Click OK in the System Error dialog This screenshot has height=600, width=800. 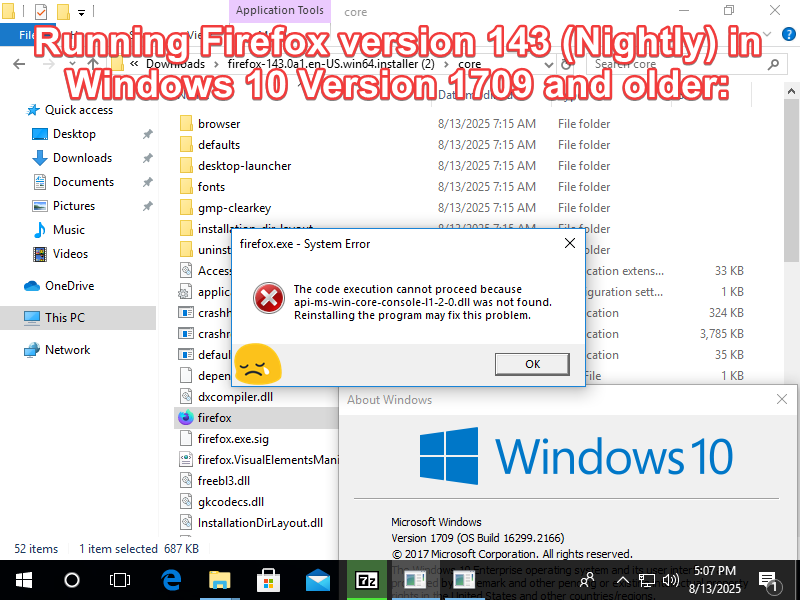click(x=532, y=364)
